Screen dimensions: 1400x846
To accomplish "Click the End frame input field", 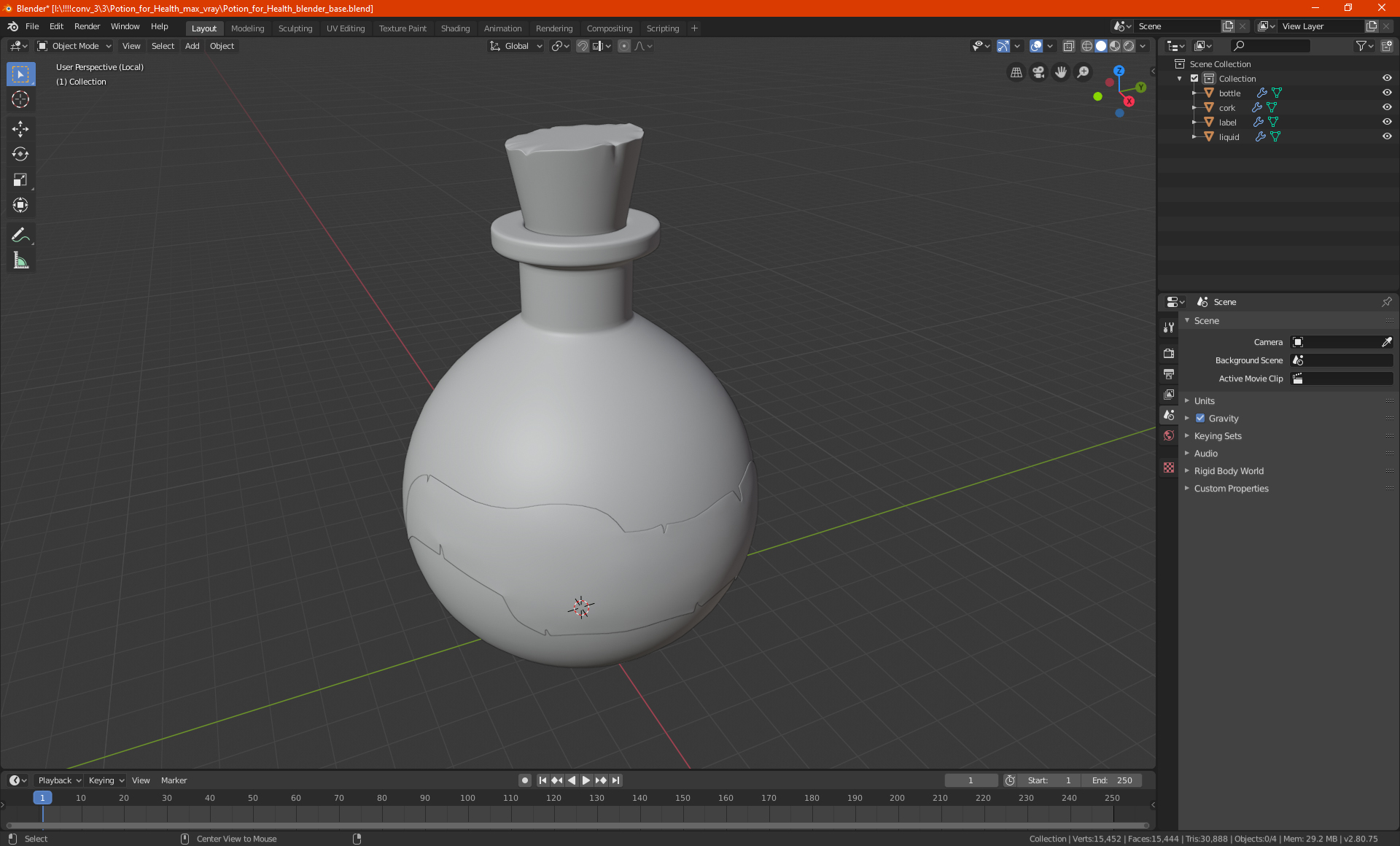I will coord(1112,780).
